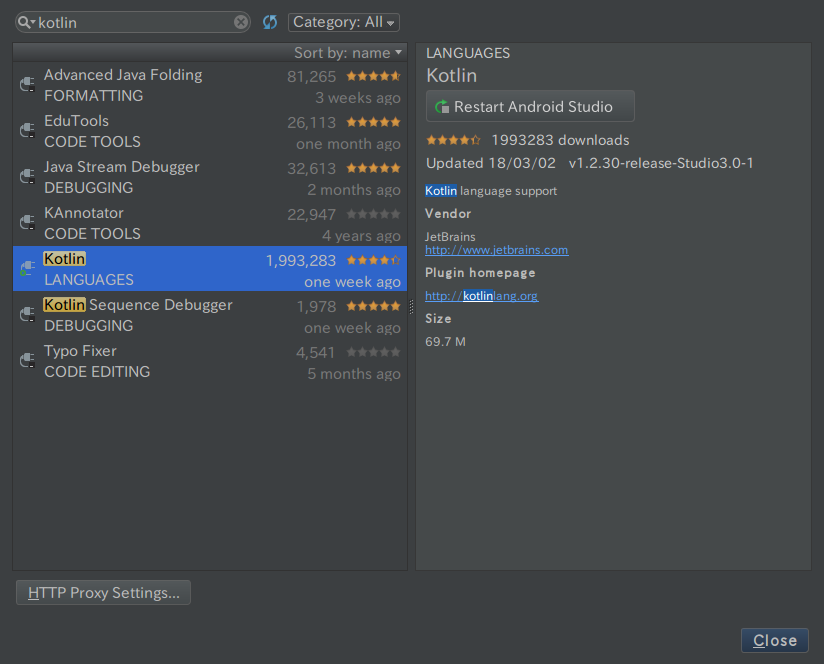
Task: Click the 81,265 download count
Action: pyautogui.click(x=311, y=77)
